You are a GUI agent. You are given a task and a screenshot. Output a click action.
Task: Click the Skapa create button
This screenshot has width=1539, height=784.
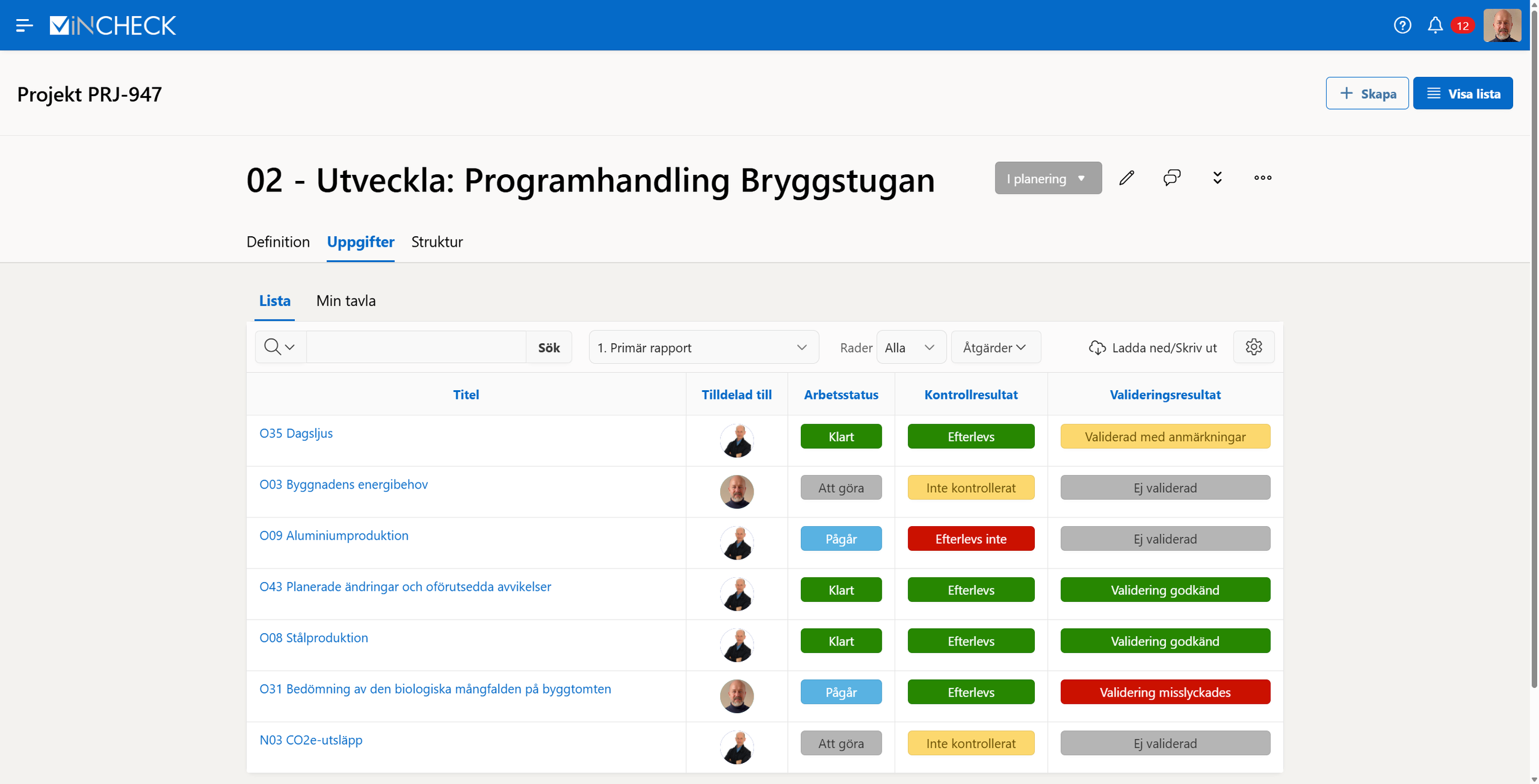click(1367, 94)
